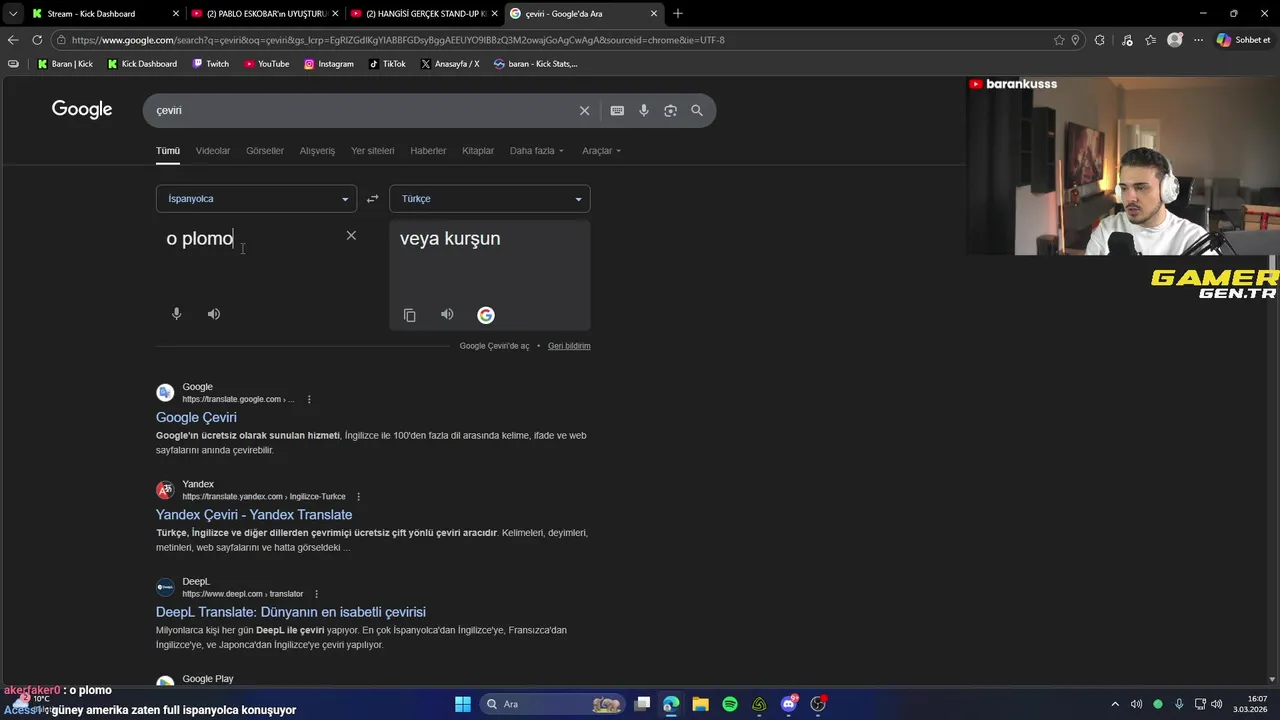Open Discord from taskbar
This screenshot has width=1280, height=720.
(x=789, y=704)
